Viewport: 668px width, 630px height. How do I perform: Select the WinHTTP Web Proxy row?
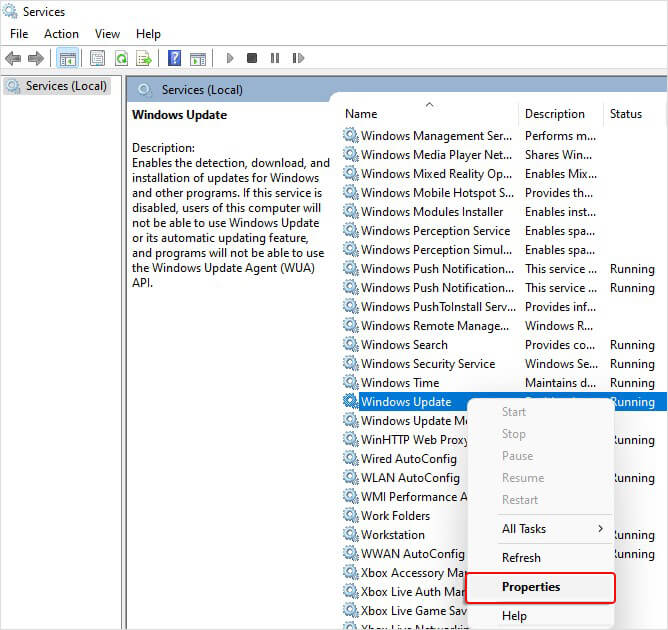coord(414,440)
